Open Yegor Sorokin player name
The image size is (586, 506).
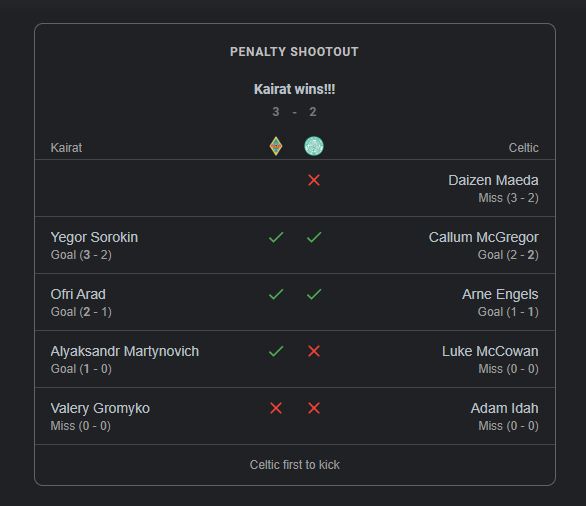pos(94,237)
